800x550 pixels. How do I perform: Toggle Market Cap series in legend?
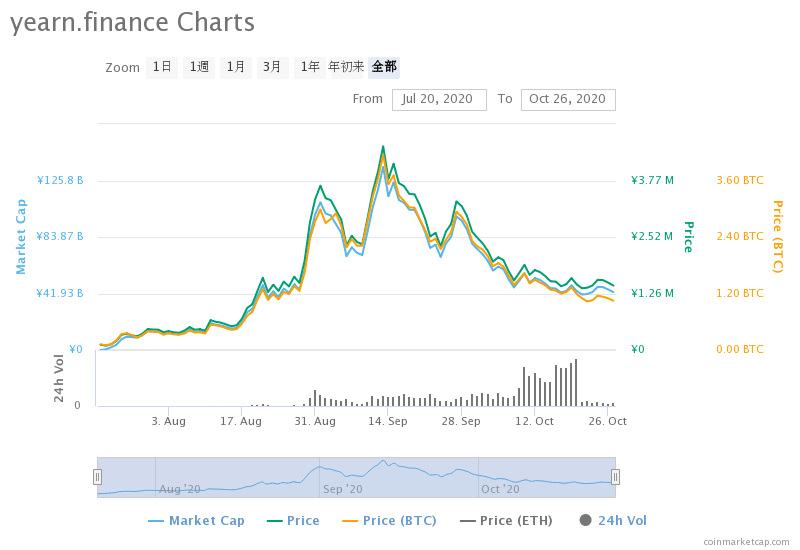point(196,521)
